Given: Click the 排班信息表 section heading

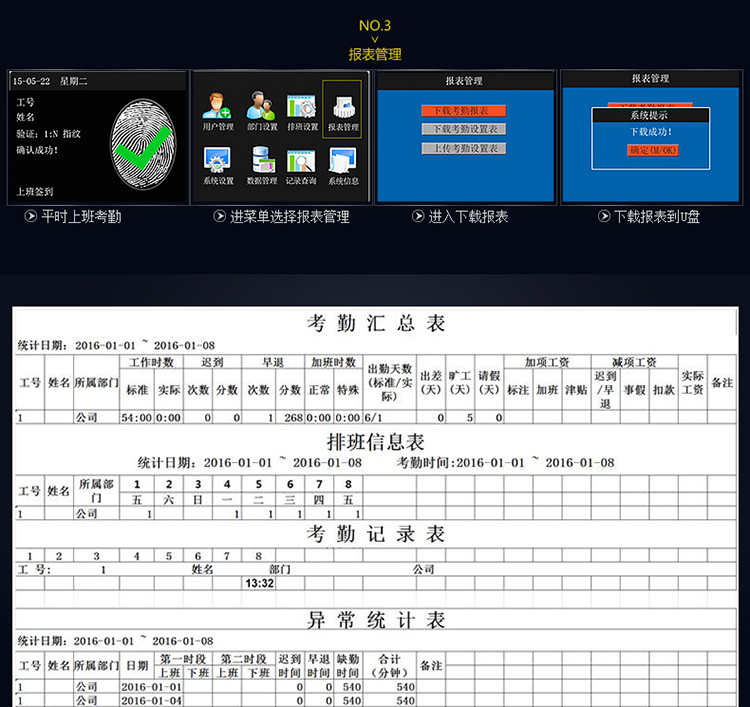Looking at the screenshot, I should click(375, 441).
